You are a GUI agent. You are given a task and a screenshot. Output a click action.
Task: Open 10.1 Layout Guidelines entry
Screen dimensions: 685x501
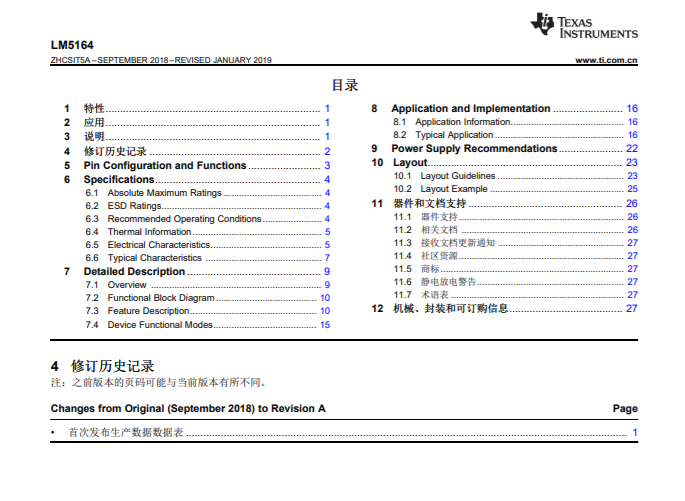tap(515, 176)
